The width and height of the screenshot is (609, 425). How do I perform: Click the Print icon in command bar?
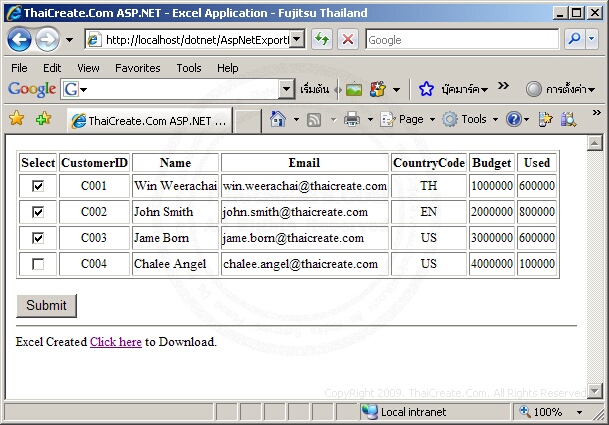[352, 119]
